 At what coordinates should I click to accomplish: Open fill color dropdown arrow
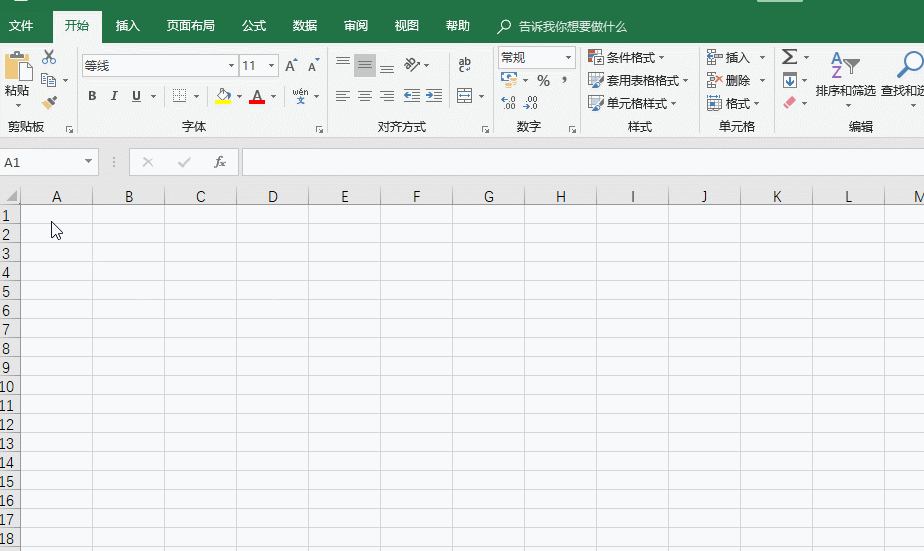pos(239,96)
